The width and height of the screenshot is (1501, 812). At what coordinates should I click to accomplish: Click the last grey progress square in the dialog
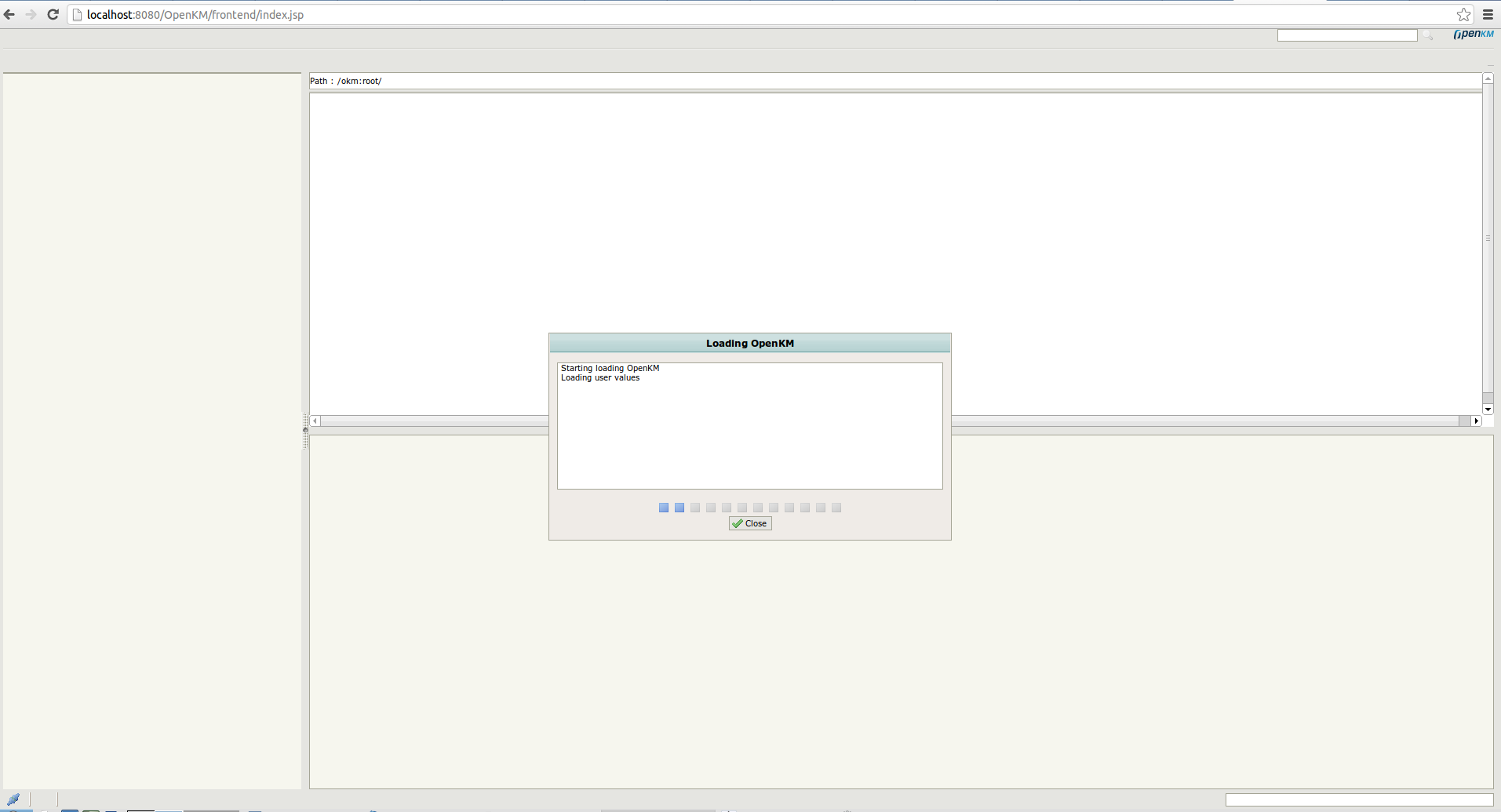point(836,508)
